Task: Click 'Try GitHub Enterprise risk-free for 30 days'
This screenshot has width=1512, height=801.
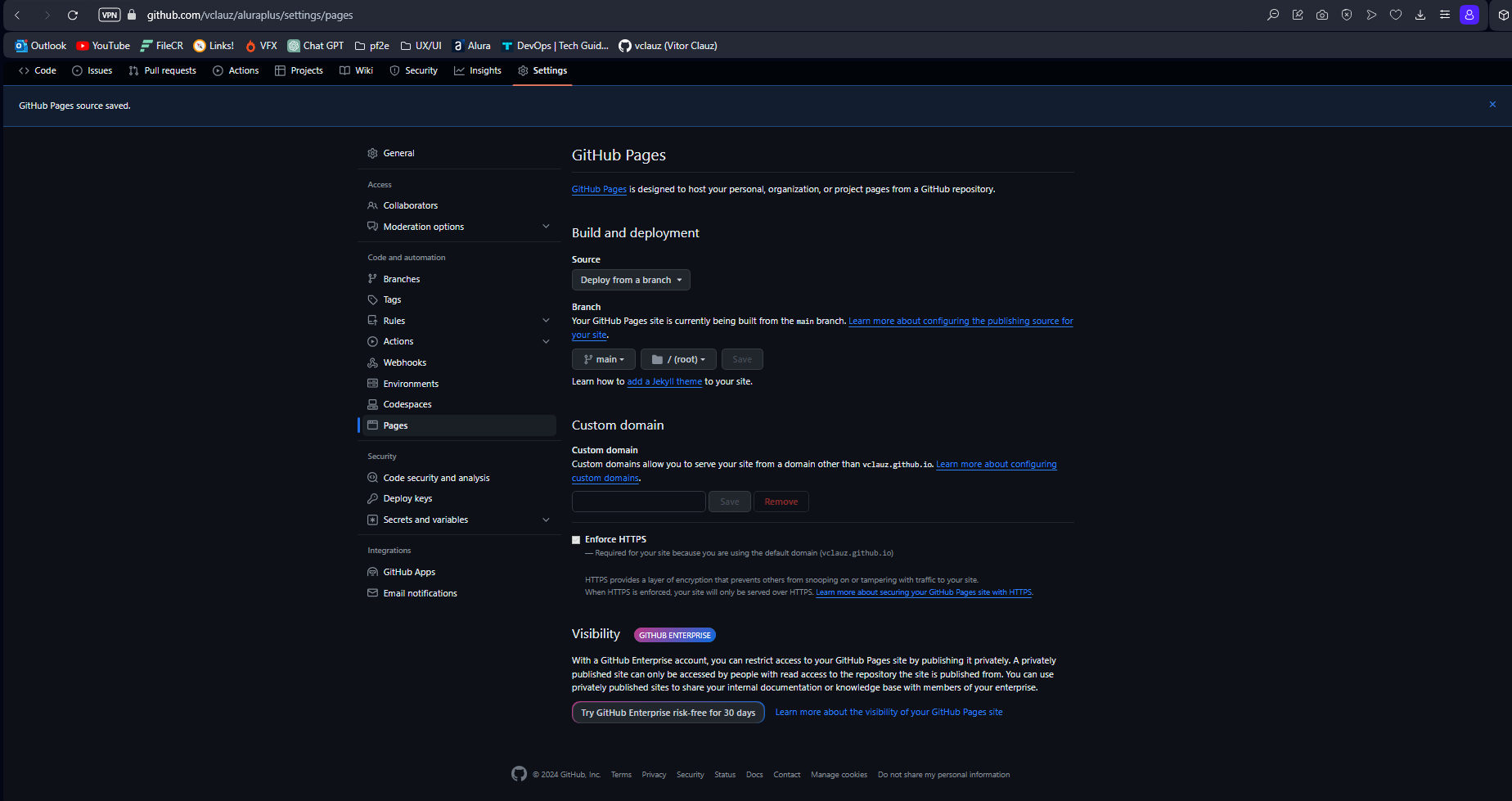Action: 668,713
